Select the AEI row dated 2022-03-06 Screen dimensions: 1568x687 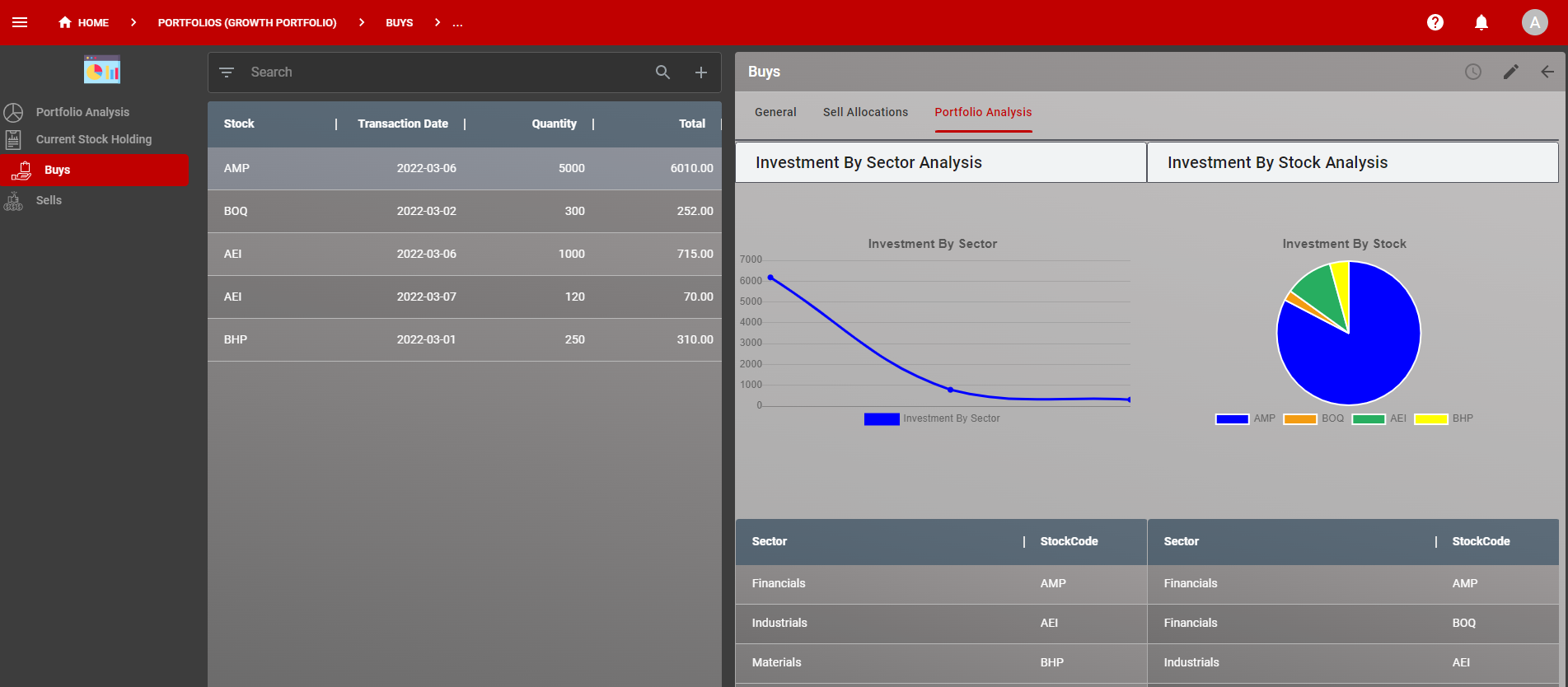pos(465,254)
